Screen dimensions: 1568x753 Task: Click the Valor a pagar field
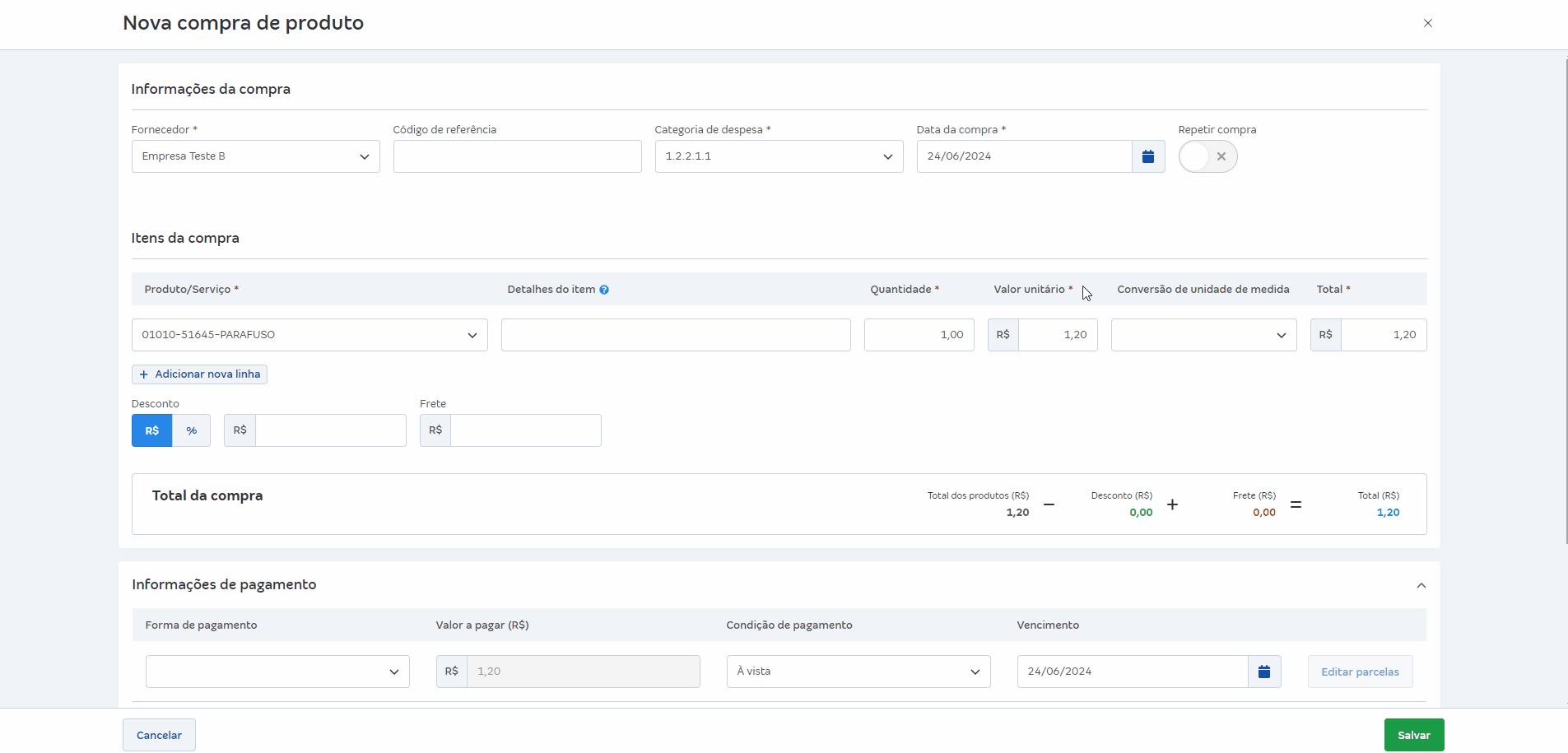pos(584,672)
